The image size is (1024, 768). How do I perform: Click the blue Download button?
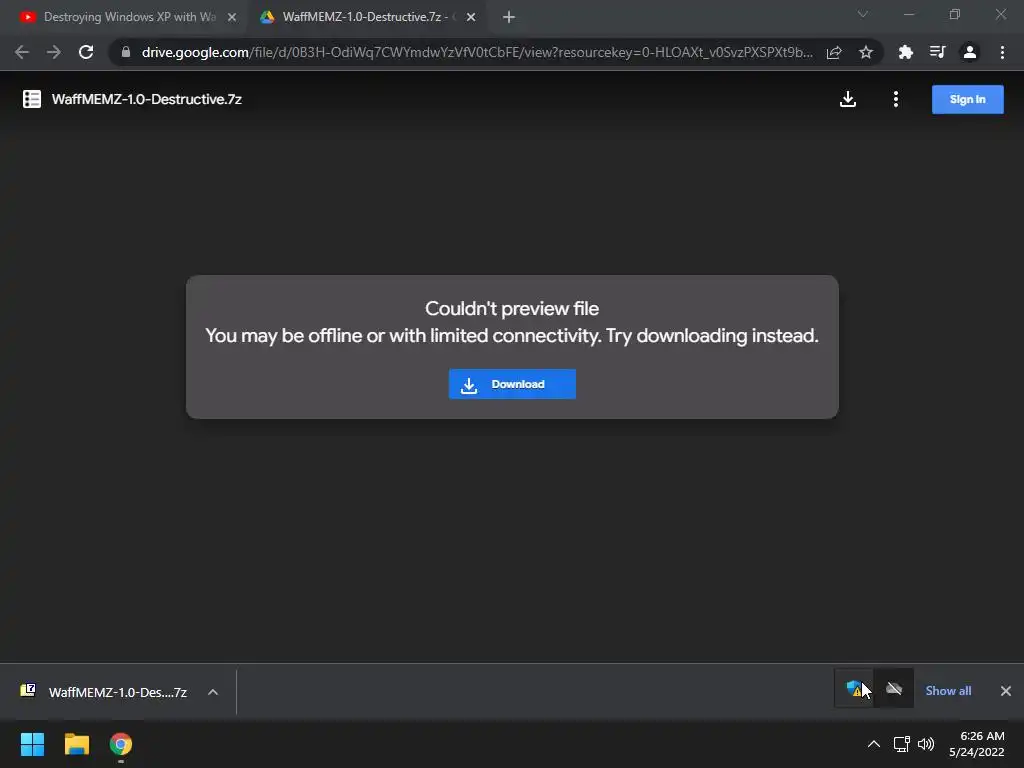(x=512, y=384)
